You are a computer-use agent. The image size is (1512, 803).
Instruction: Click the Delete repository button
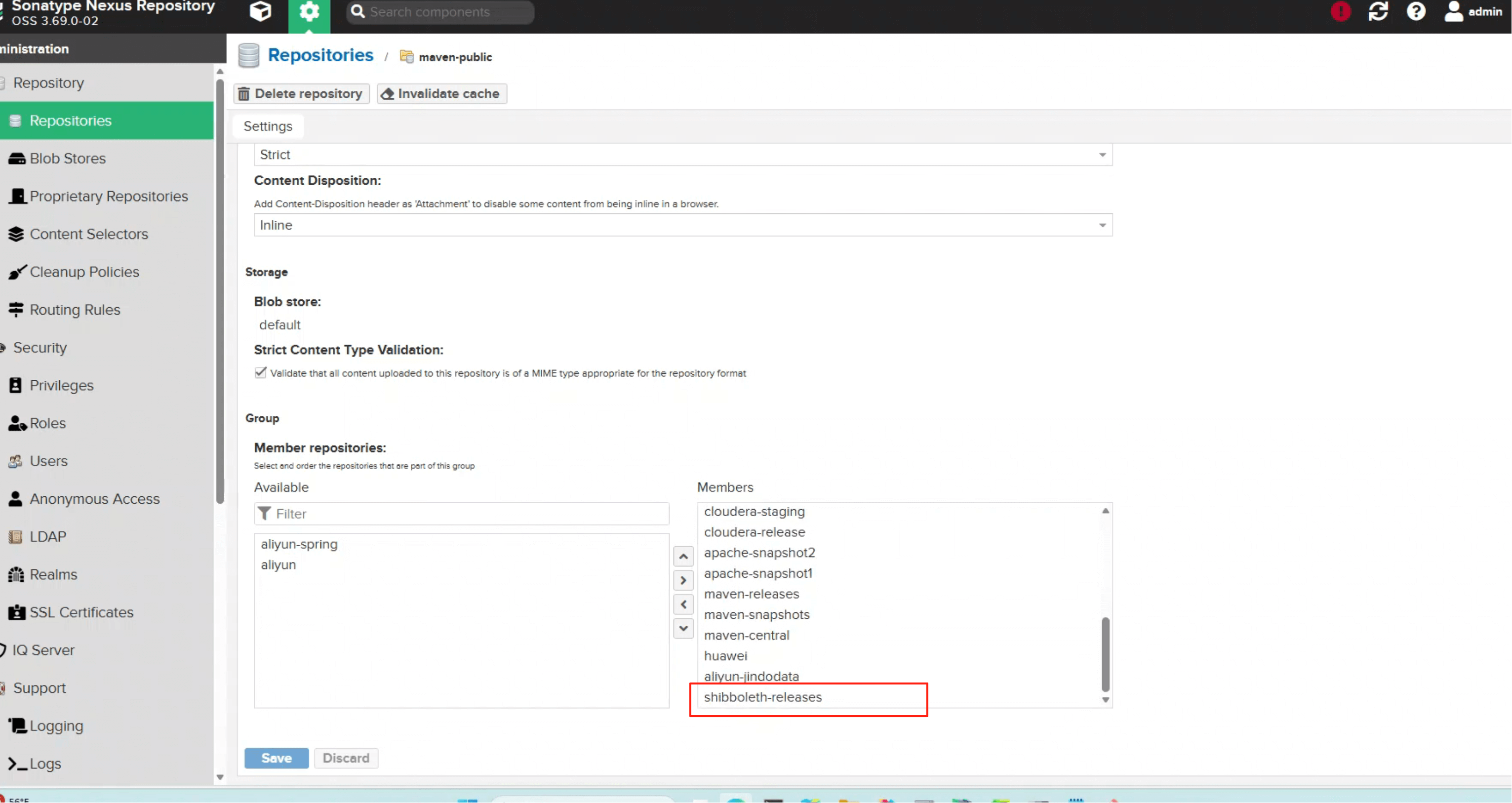301,94
